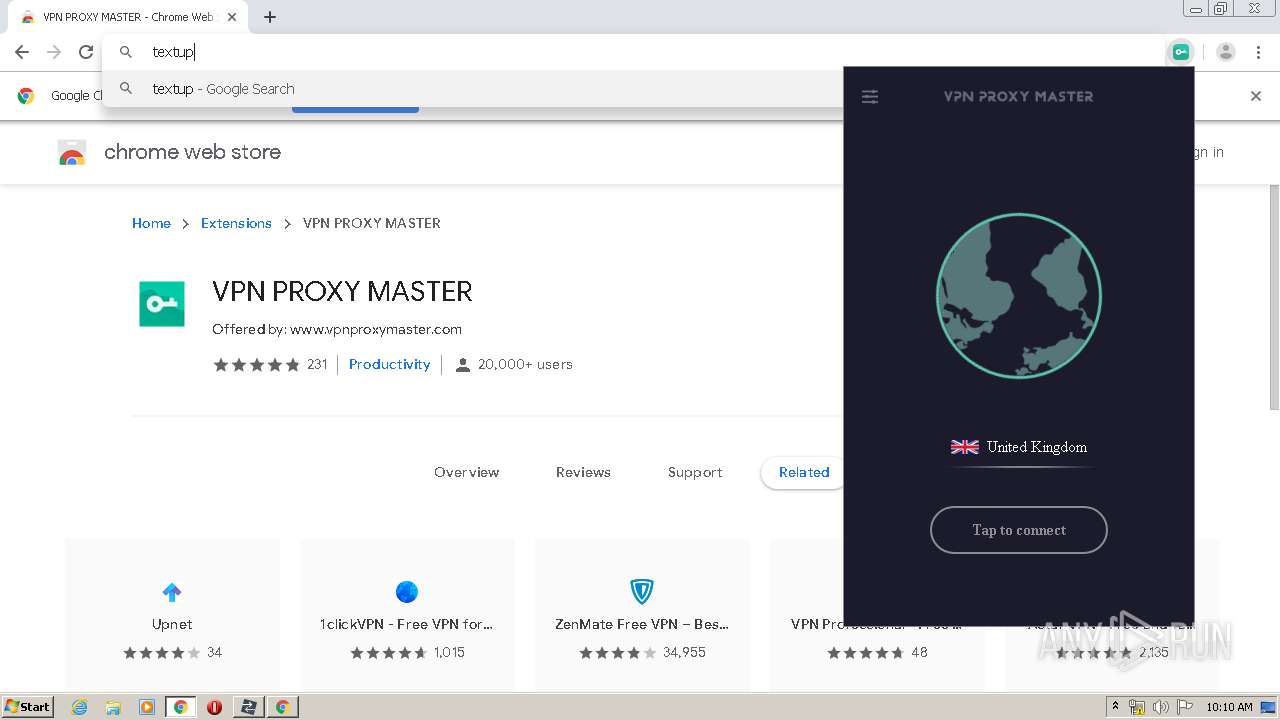Click the VPN Proxy Master extension toolbar icon

(x=1181, y=52)
